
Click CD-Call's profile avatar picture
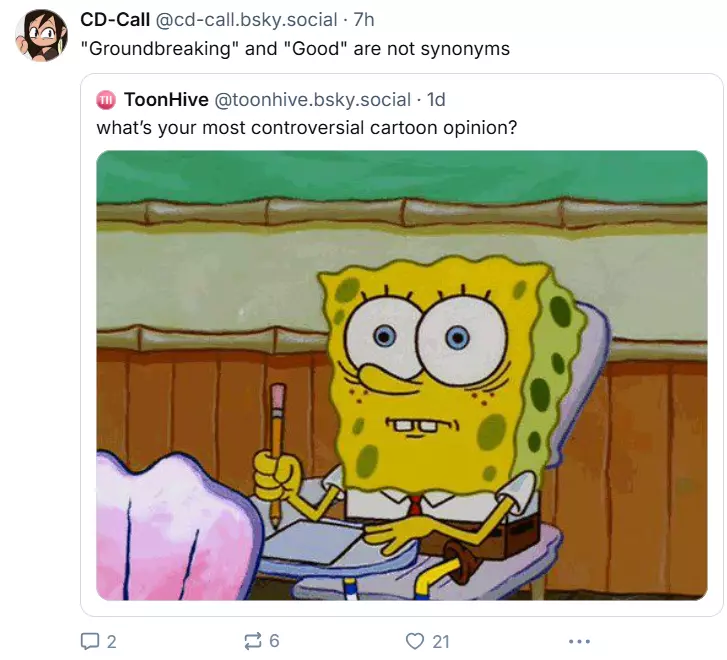pyautogui.click(x=41, y=35)
